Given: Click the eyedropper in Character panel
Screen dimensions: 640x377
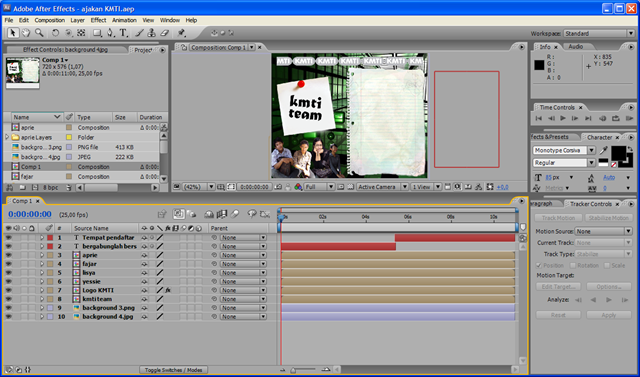Looking at the screenshot, I should click(603, 151).
